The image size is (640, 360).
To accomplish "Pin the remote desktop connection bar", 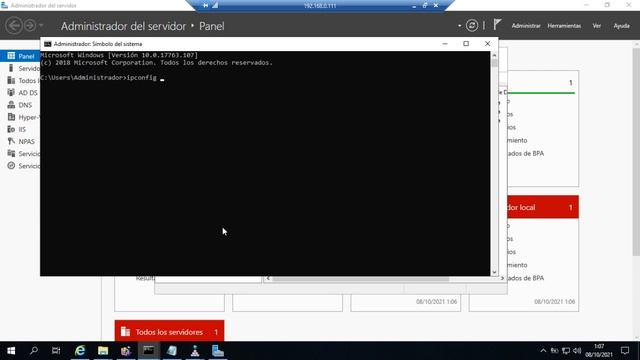I will pyautogui.click(x=206, y=5).
